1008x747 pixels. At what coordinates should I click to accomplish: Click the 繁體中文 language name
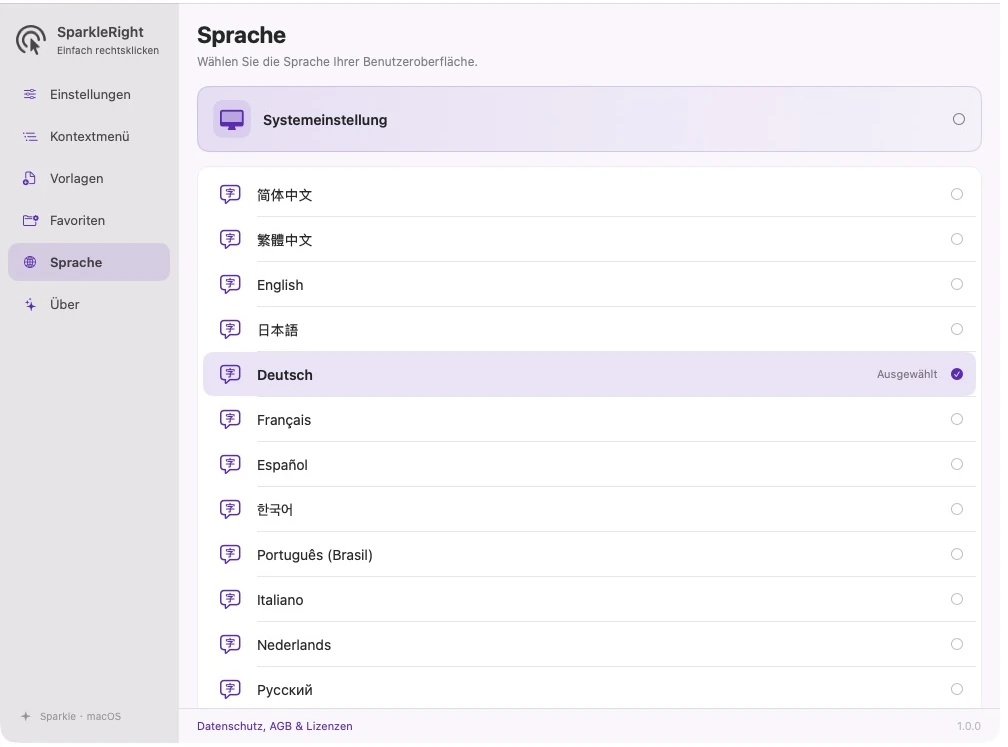(x=284, y=240)
